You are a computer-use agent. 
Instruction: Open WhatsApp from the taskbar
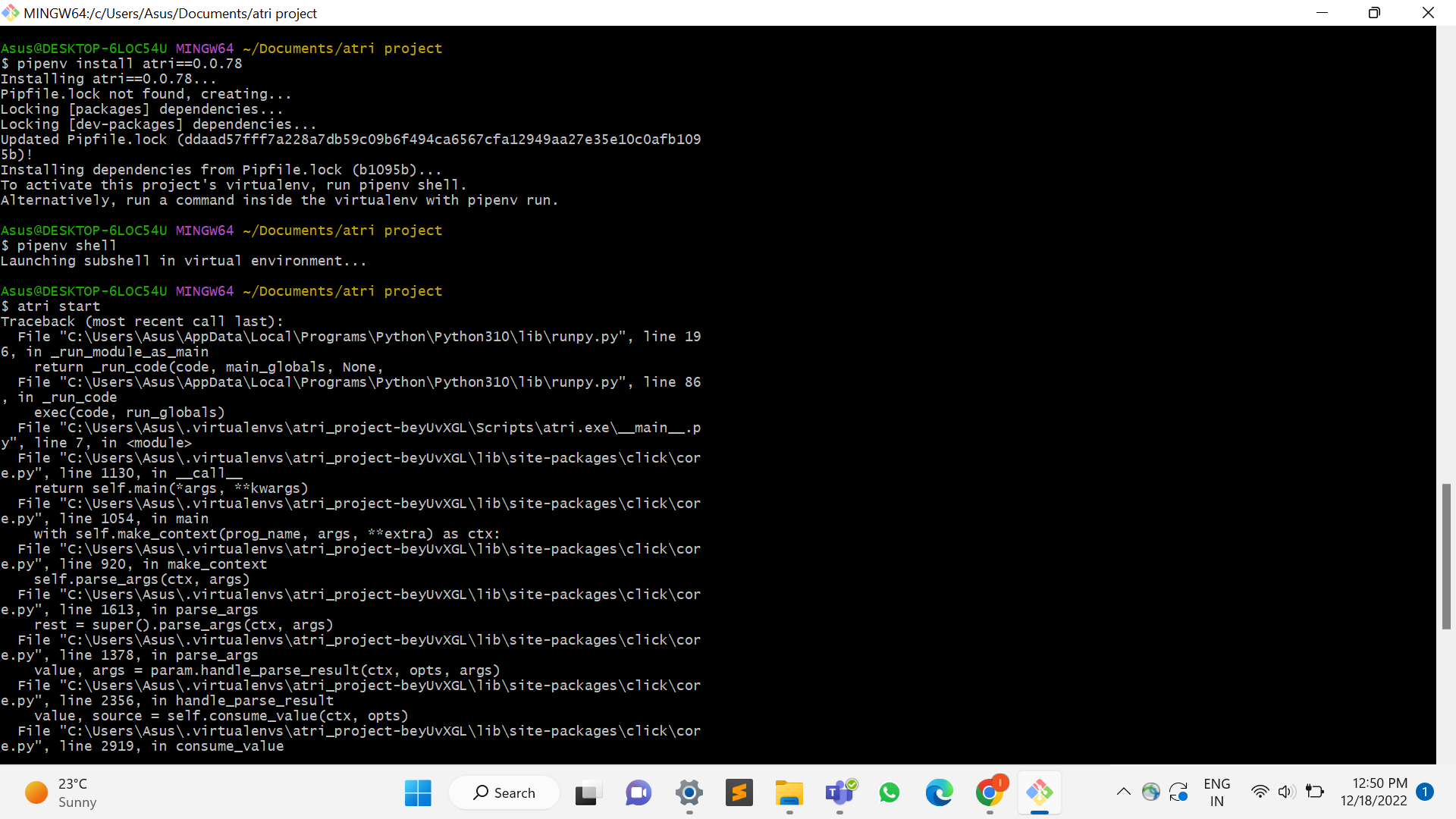(890, 792)
